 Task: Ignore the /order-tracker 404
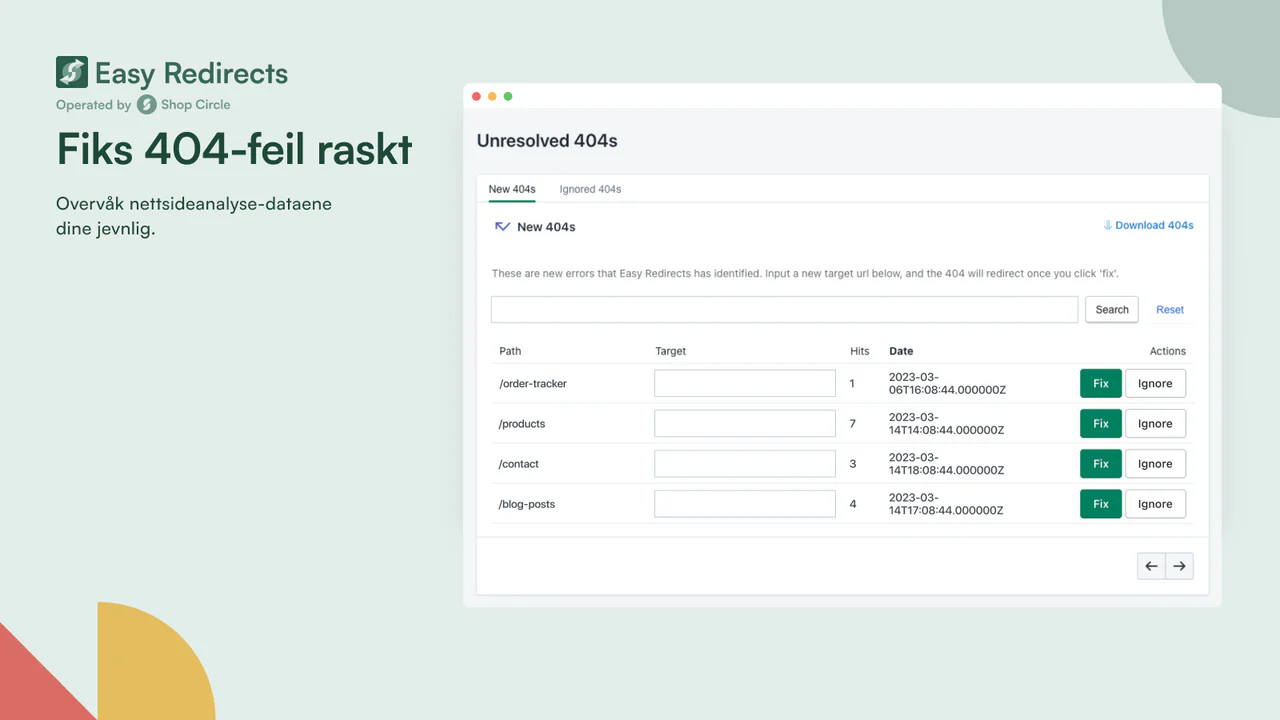[x=1155, y=383]
